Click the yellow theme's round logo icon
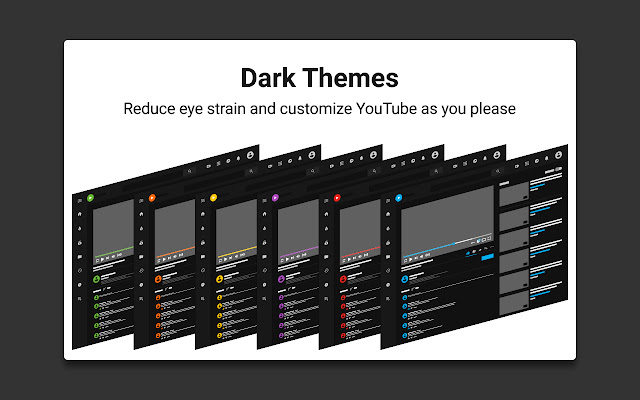Screen dimensions: 640x400 point(213,198)
